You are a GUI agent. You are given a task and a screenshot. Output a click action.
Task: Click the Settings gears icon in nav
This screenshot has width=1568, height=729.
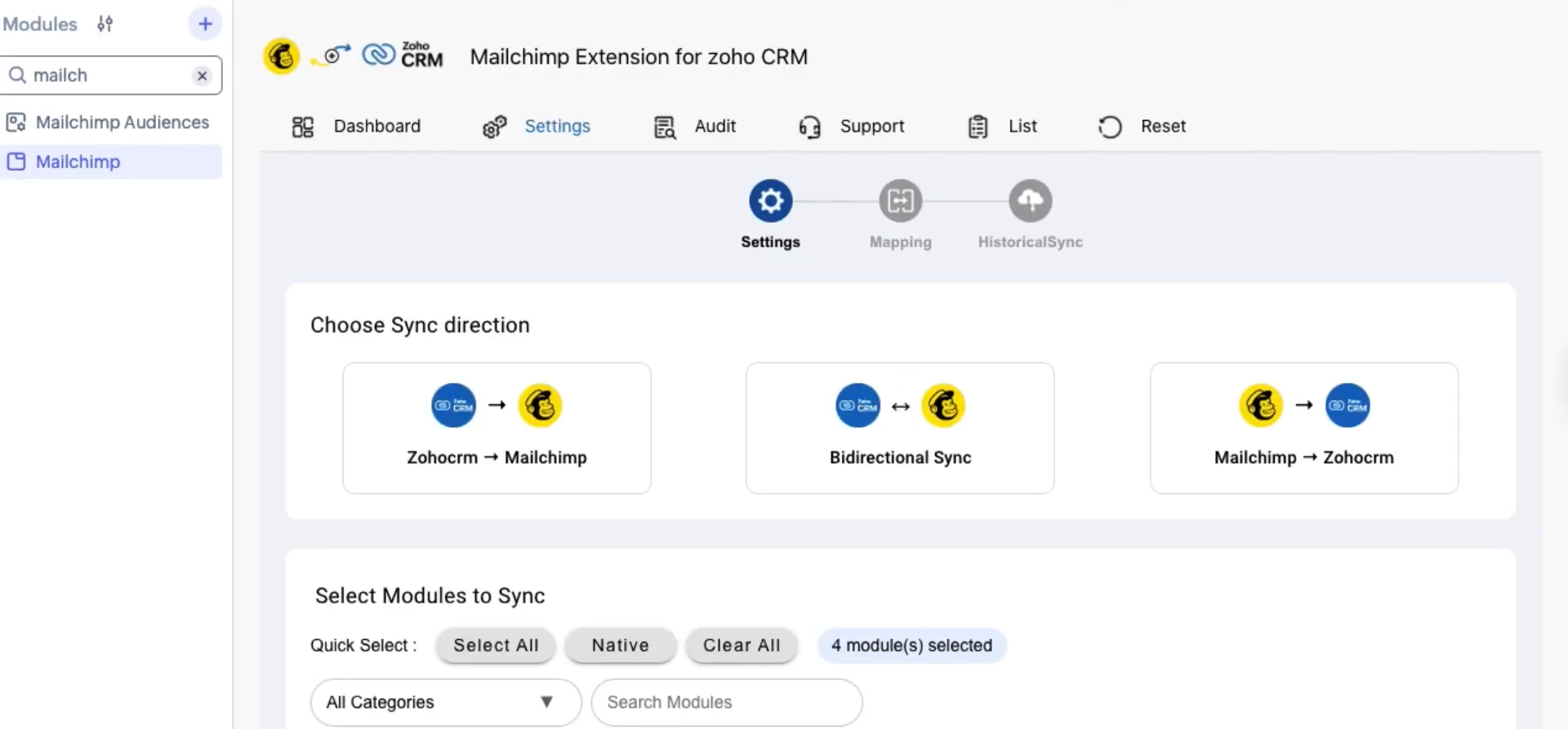click(x=494, y=127)
